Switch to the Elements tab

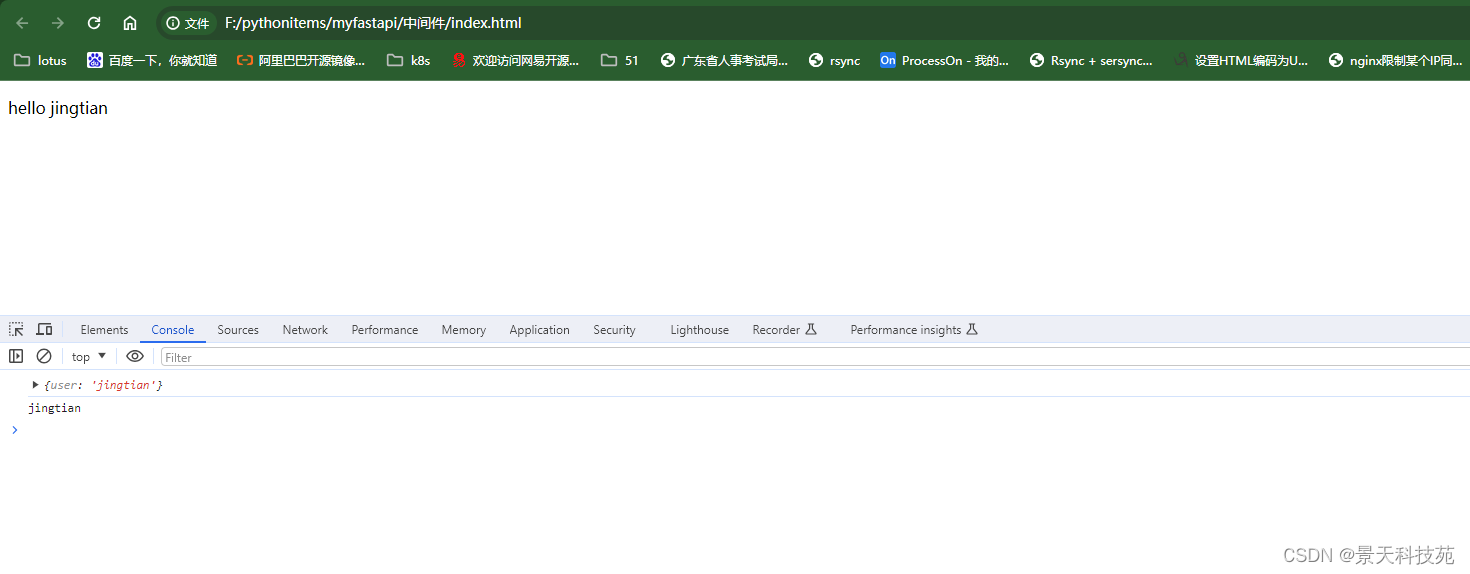(x=104, y=330)
